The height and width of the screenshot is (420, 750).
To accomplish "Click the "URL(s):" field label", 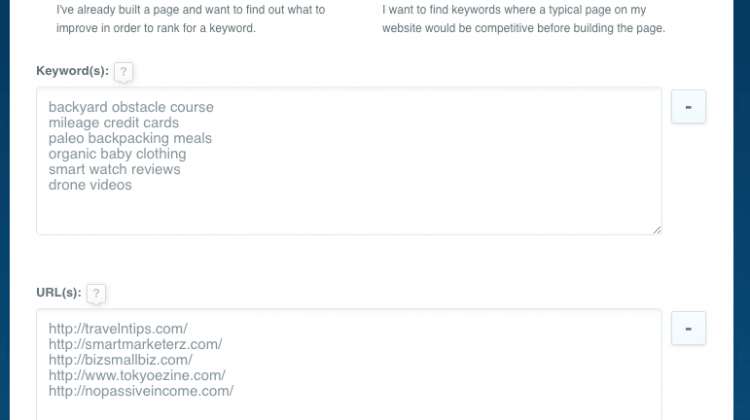I will pyautogui.click(x=59, y=292).
